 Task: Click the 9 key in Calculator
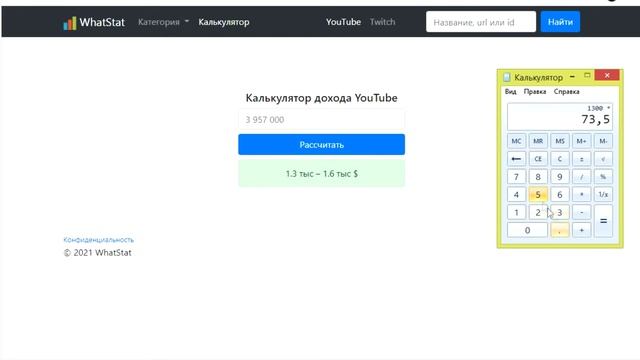[x=560, y=177]
